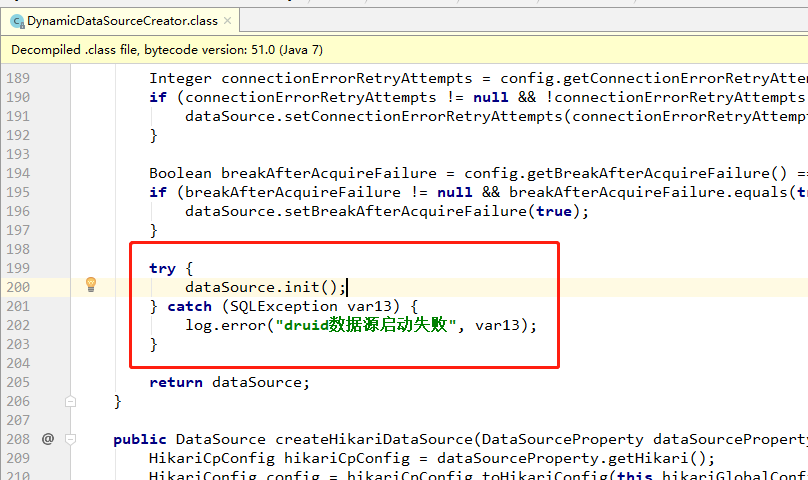Click SQLException in the catch clause
The height and width of the screenshot is (480, 808).
(283, 306)
